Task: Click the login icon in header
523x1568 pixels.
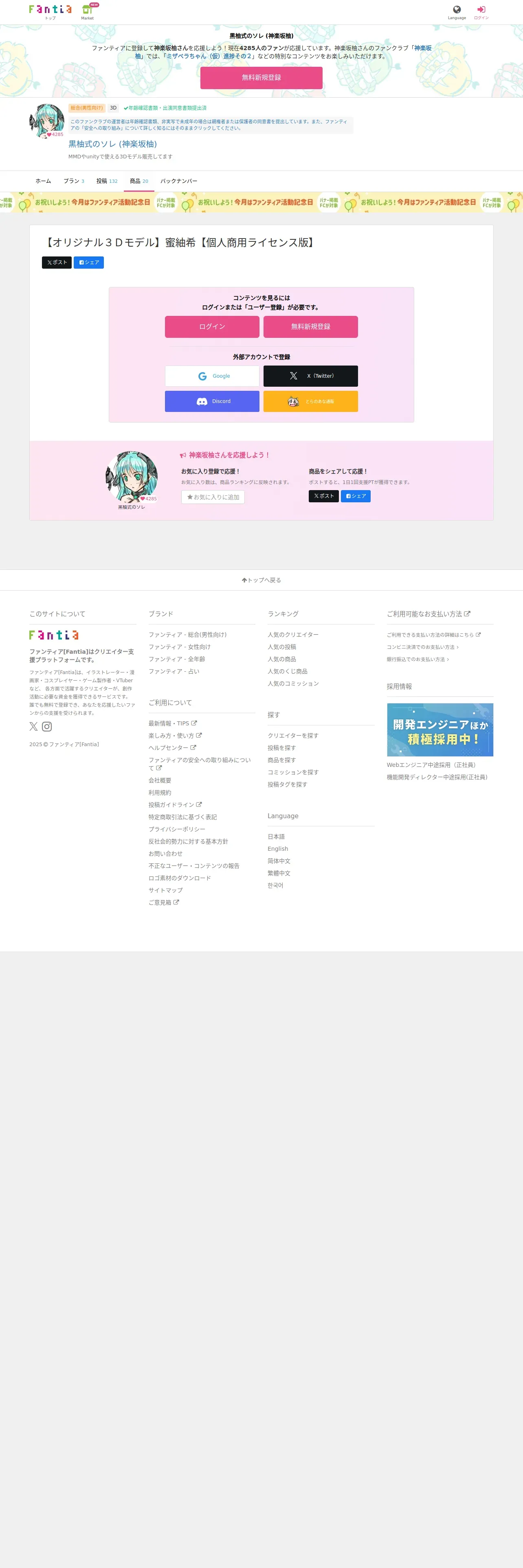Action: pyautogui.click(x=481, y=12)
